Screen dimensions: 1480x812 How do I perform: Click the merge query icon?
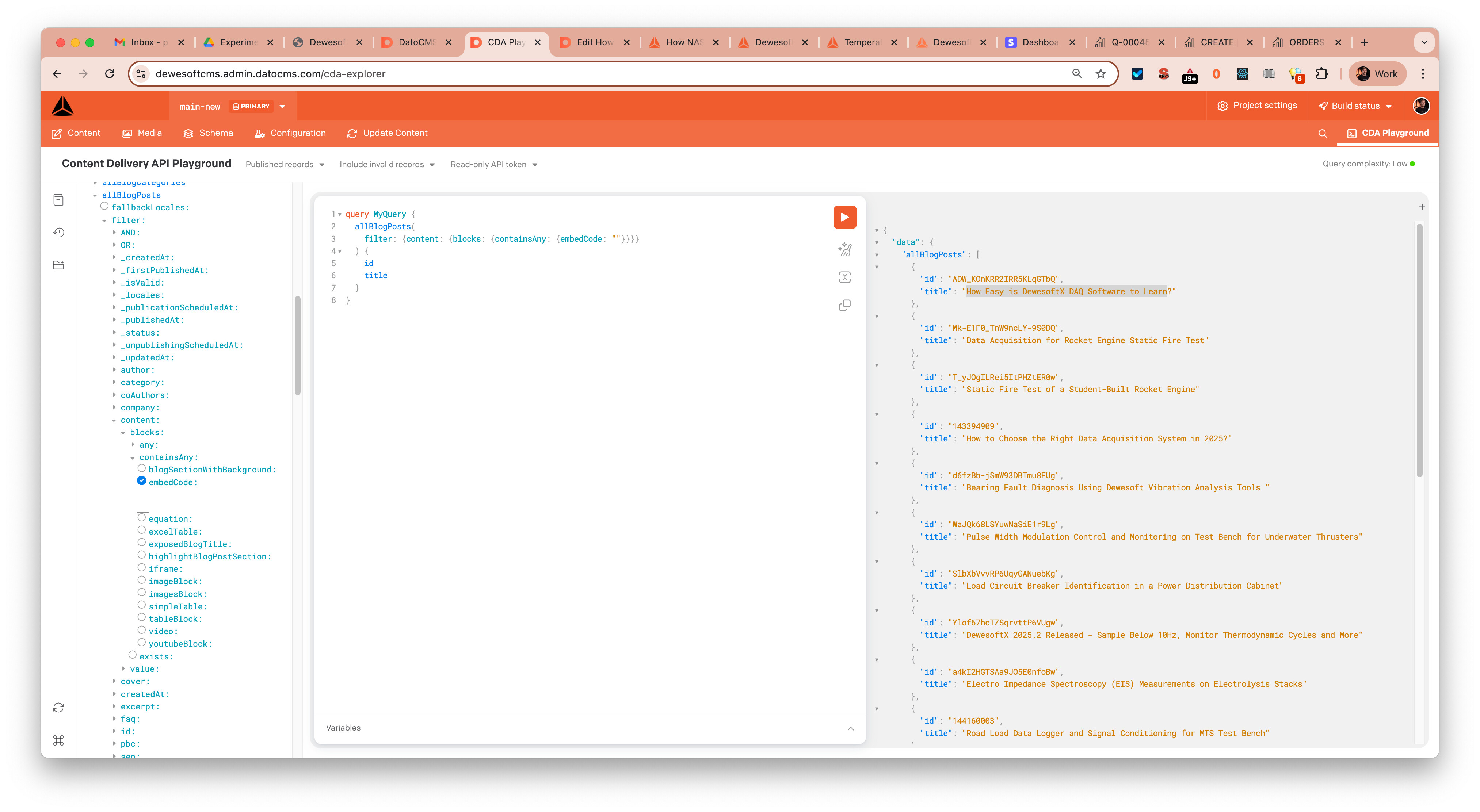844,277
